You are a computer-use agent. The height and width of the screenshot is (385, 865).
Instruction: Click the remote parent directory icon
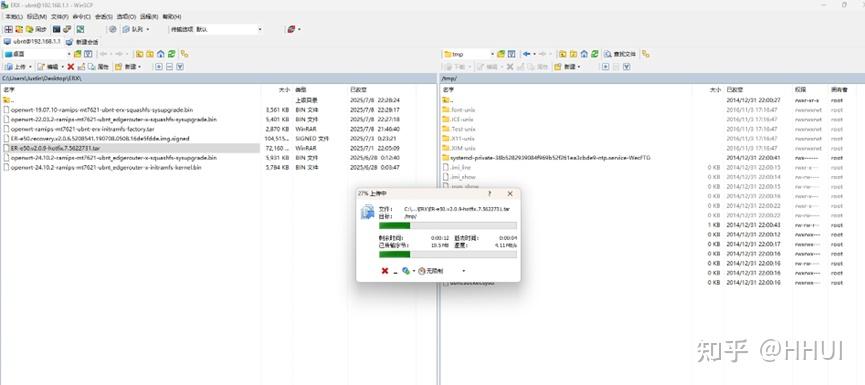click(562, 54)
